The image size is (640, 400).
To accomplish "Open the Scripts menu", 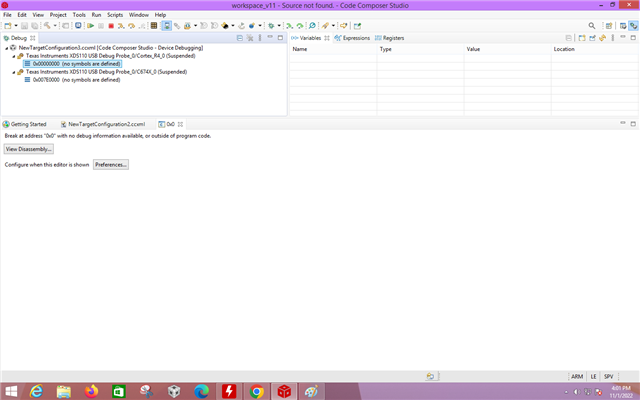I will (115, 15).
